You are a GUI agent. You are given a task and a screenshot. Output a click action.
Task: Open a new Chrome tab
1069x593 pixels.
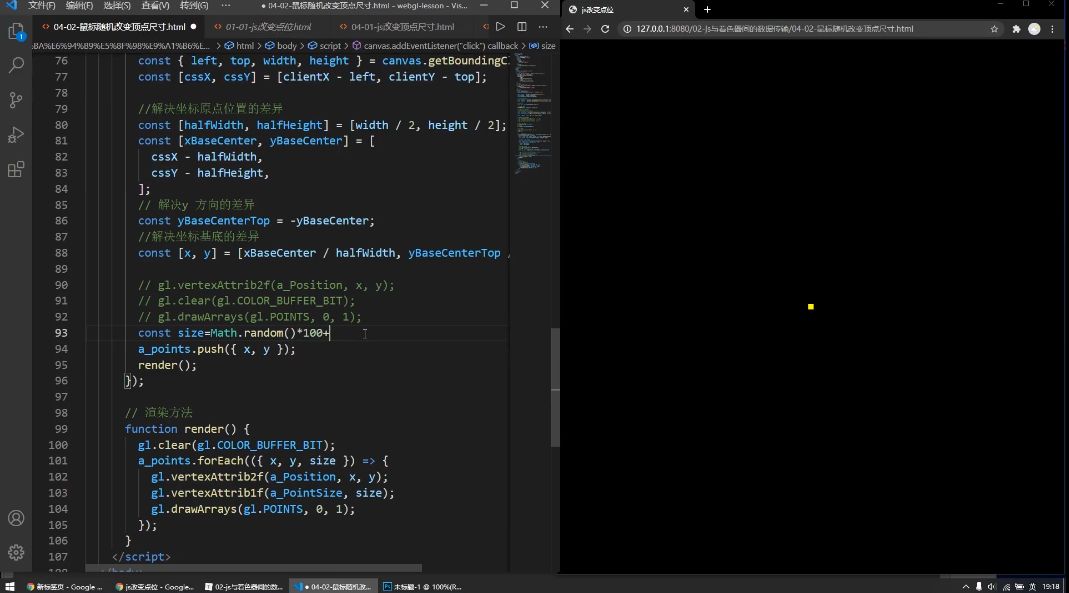point(707,9)
